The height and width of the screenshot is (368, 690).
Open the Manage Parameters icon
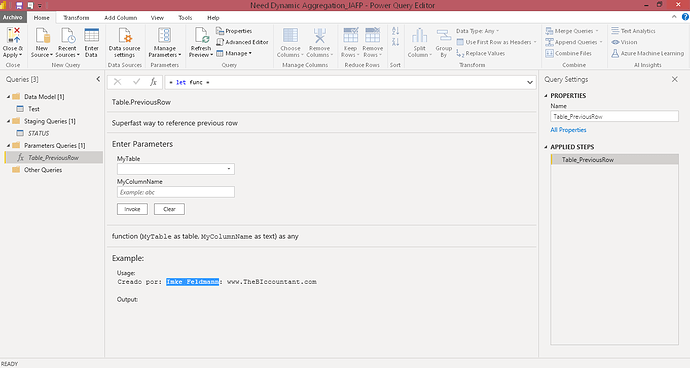coord(165,35)
